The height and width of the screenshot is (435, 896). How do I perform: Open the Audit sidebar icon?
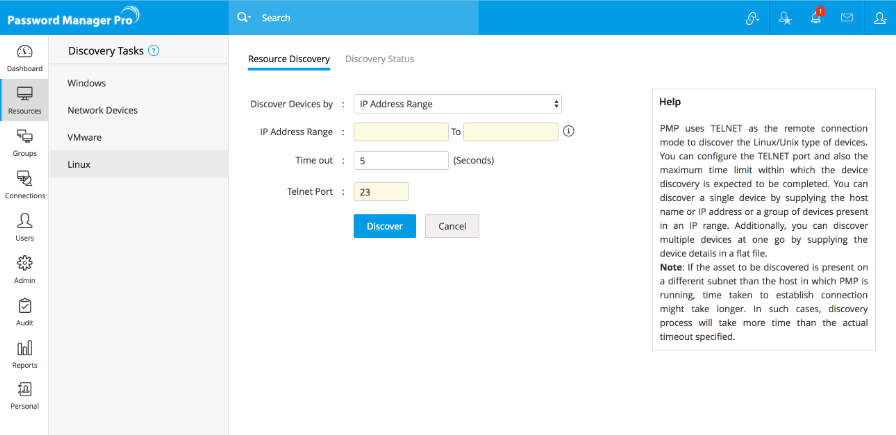[24, 310]
